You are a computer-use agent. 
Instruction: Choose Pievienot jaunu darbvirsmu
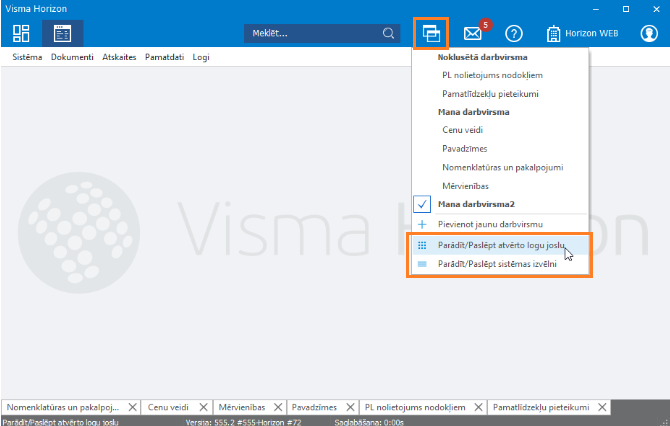click(x=490, y=224)
